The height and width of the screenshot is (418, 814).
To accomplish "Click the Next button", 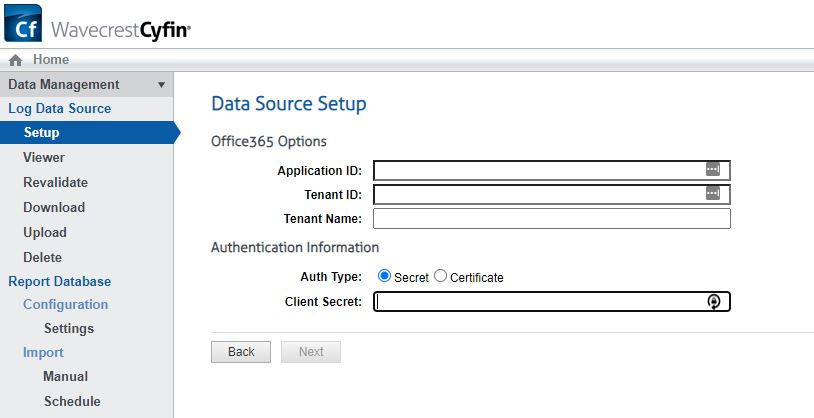I will tap(311, 352).
